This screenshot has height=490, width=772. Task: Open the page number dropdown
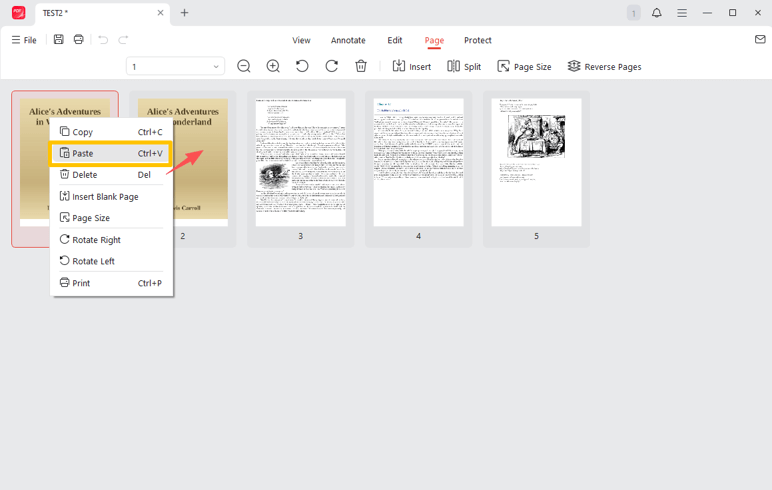[175, 66]
